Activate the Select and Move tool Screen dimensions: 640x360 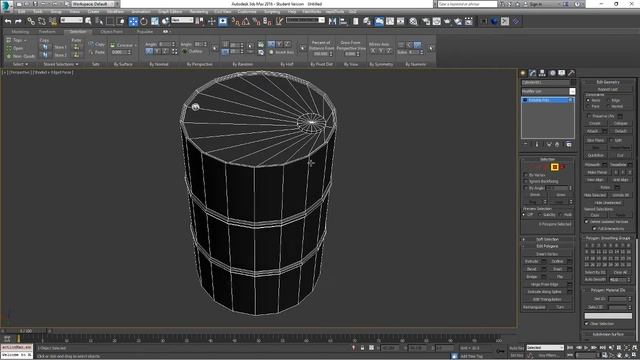pos(133,21)
